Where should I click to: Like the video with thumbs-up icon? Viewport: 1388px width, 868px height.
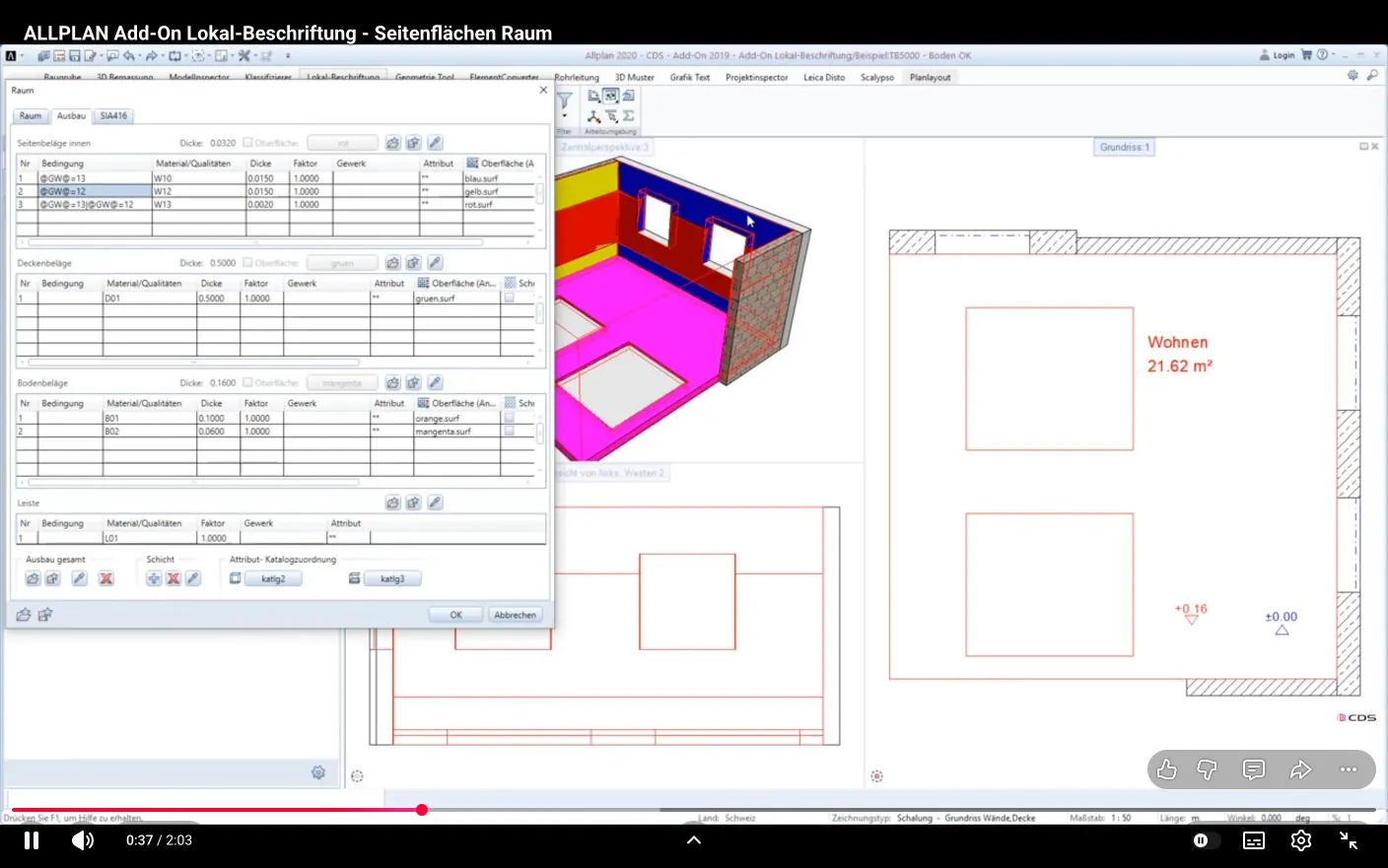tap(1167, 769)
